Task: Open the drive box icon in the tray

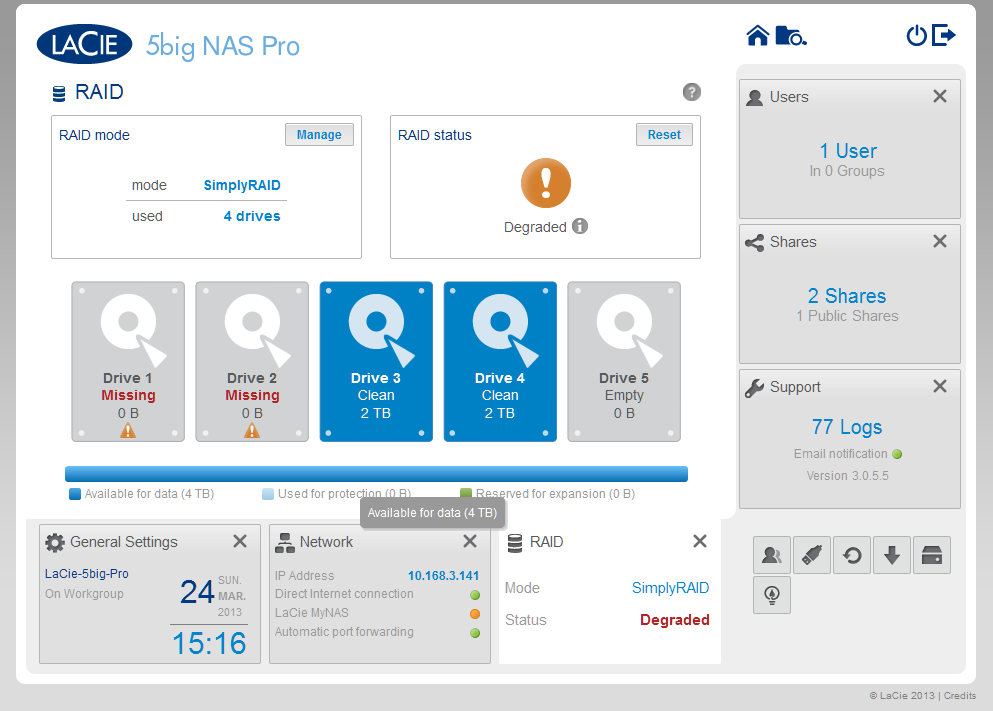Action: point(932,555)
